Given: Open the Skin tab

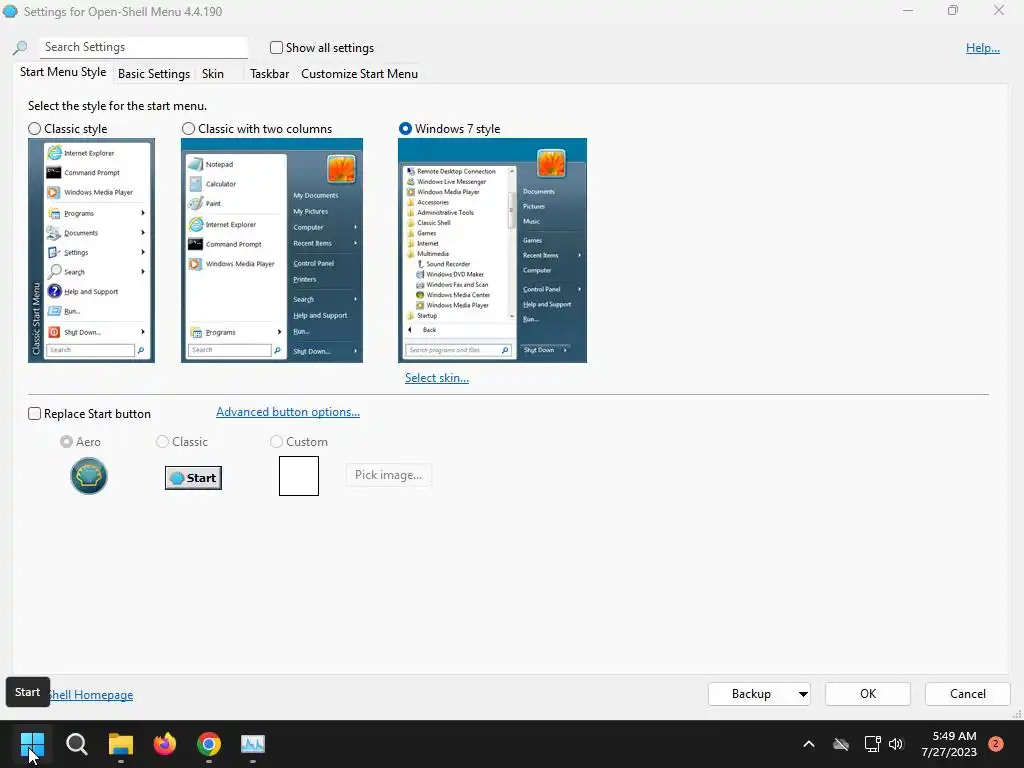Looking at the screenshot, I should pos(213,74).
